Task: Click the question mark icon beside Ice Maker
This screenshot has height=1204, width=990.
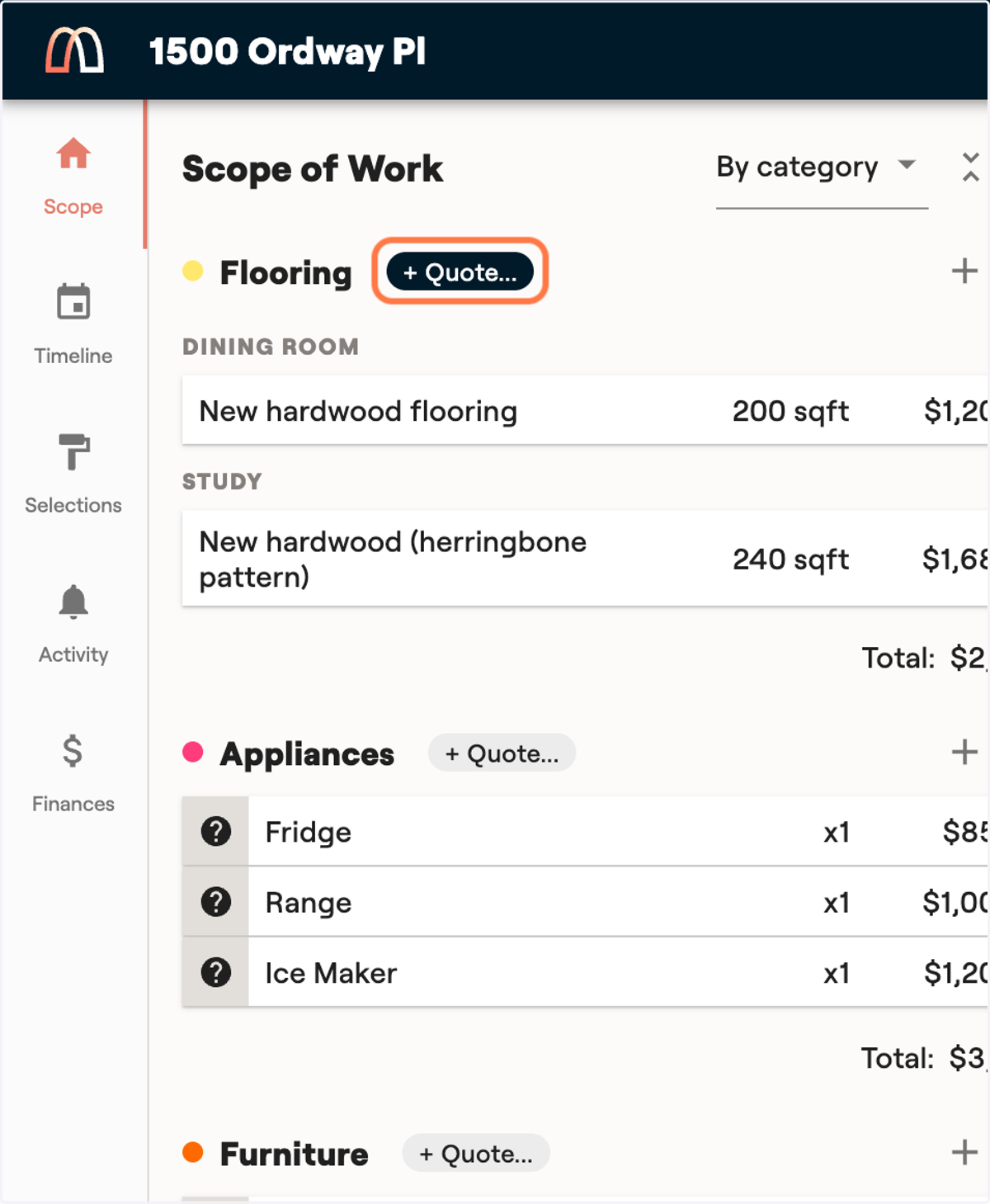Action: (x=216, y=972)
